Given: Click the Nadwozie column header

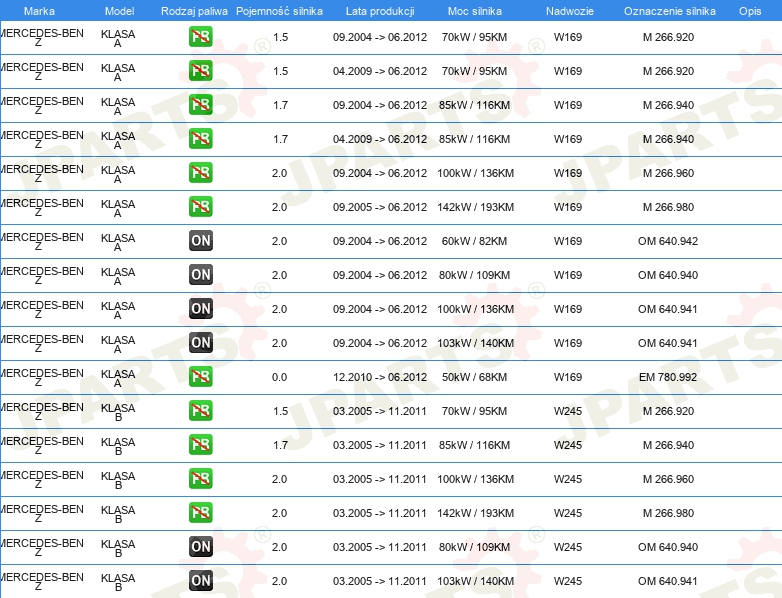Looking at the screenshot, I should pyautogui.click(x=570, y=11).
